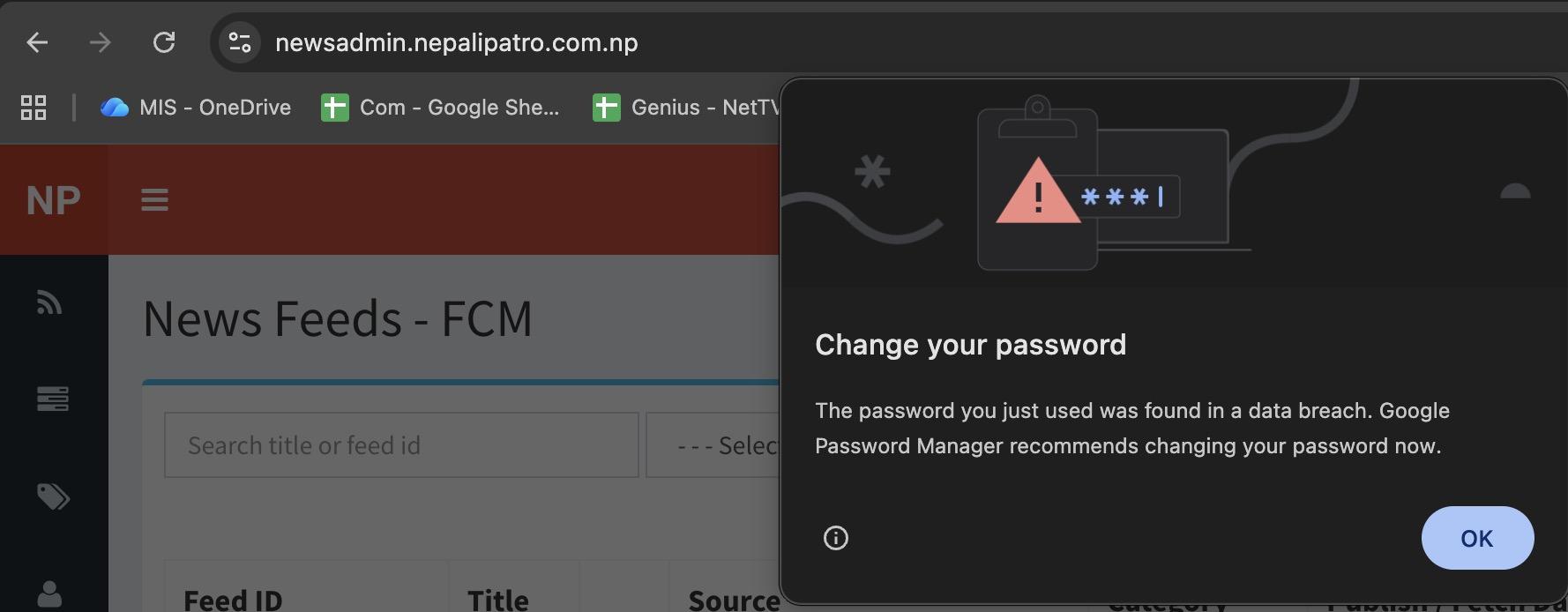Screen dimensions: 1568x612
Task: Open site information icon in address bar
Action: point(239,42)
